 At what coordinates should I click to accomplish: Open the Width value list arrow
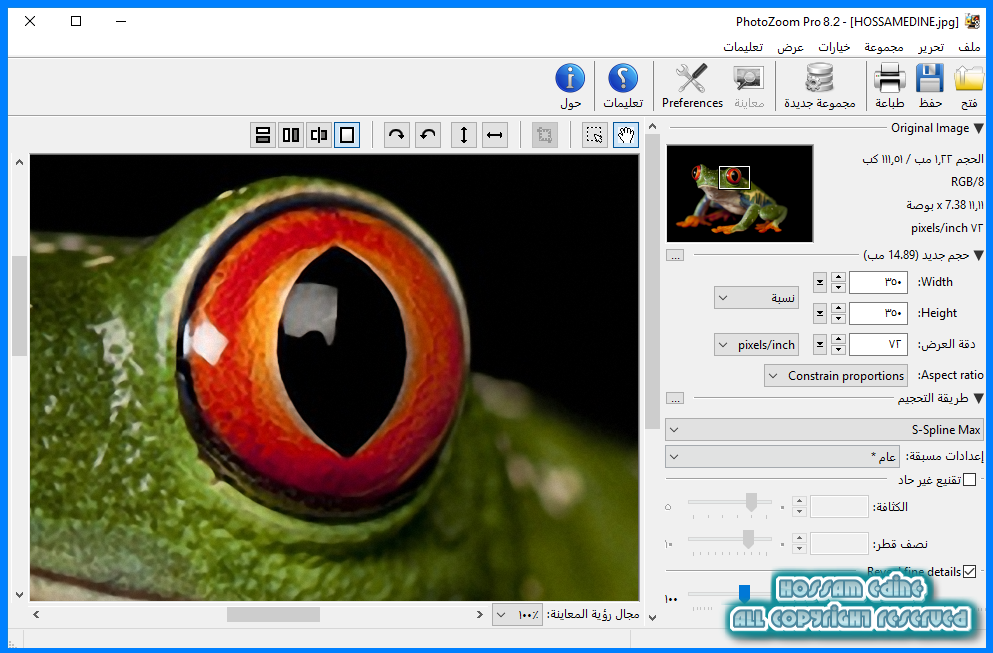point(819,282)
